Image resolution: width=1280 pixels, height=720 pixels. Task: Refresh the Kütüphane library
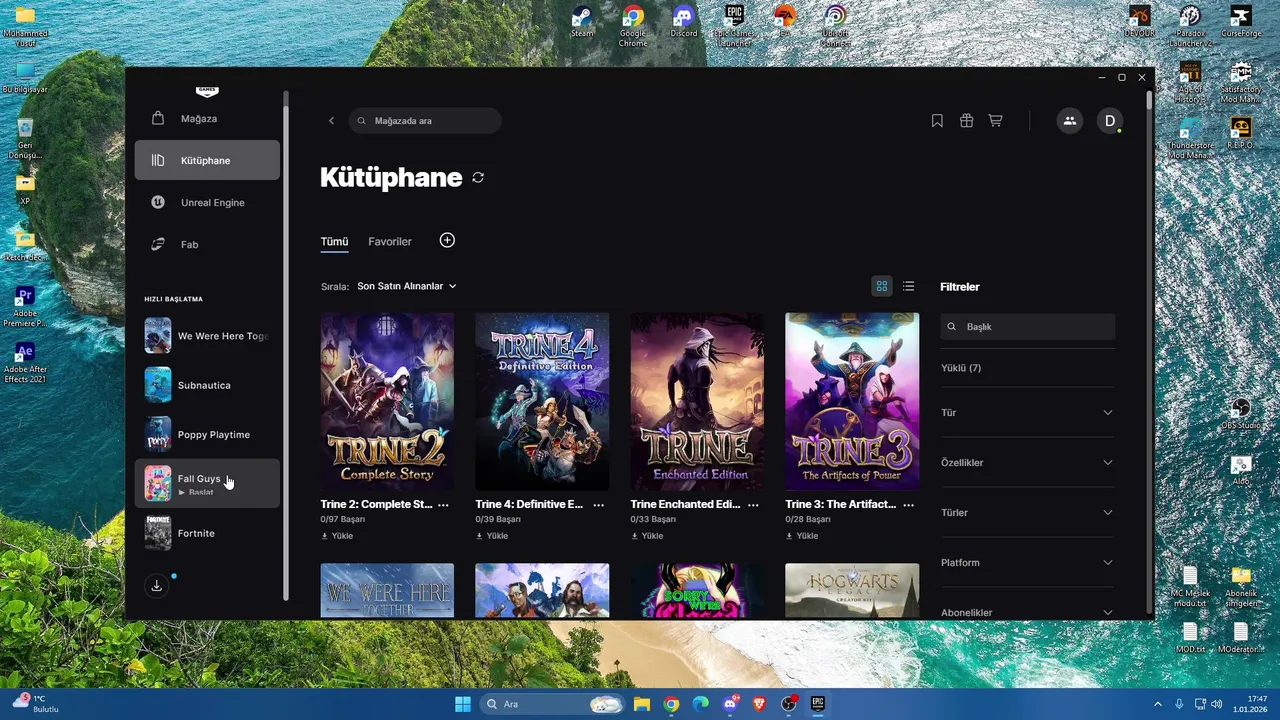(478, 177)
